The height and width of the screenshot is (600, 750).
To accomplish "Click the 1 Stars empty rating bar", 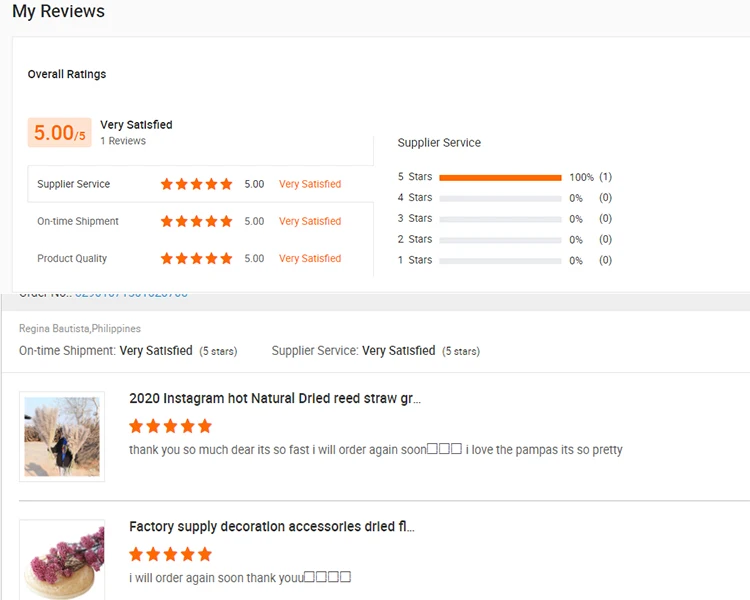I will pyautogui.click(x=500, y=261).
